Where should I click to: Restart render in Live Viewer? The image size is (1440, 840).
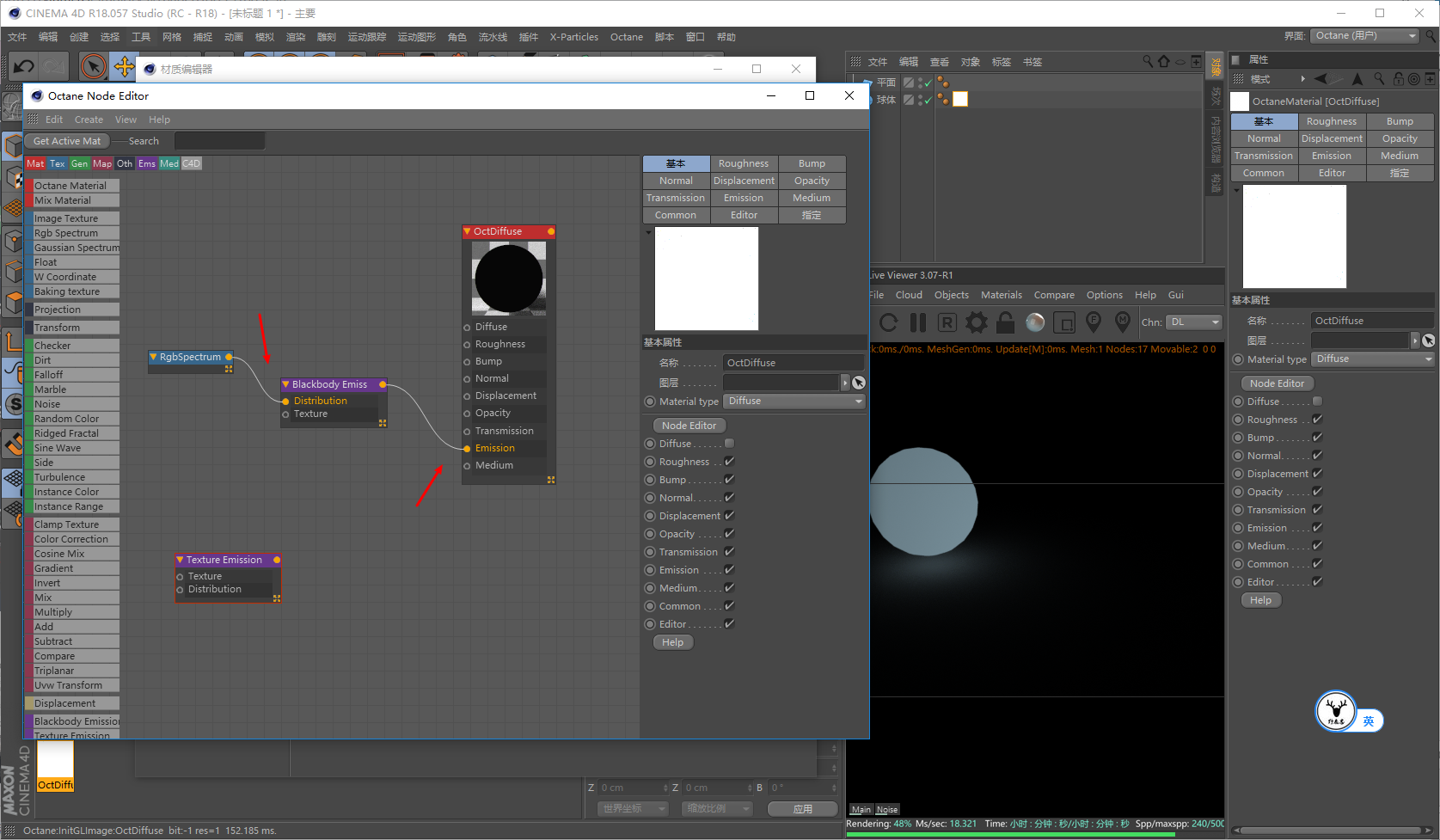coord(889,322)
